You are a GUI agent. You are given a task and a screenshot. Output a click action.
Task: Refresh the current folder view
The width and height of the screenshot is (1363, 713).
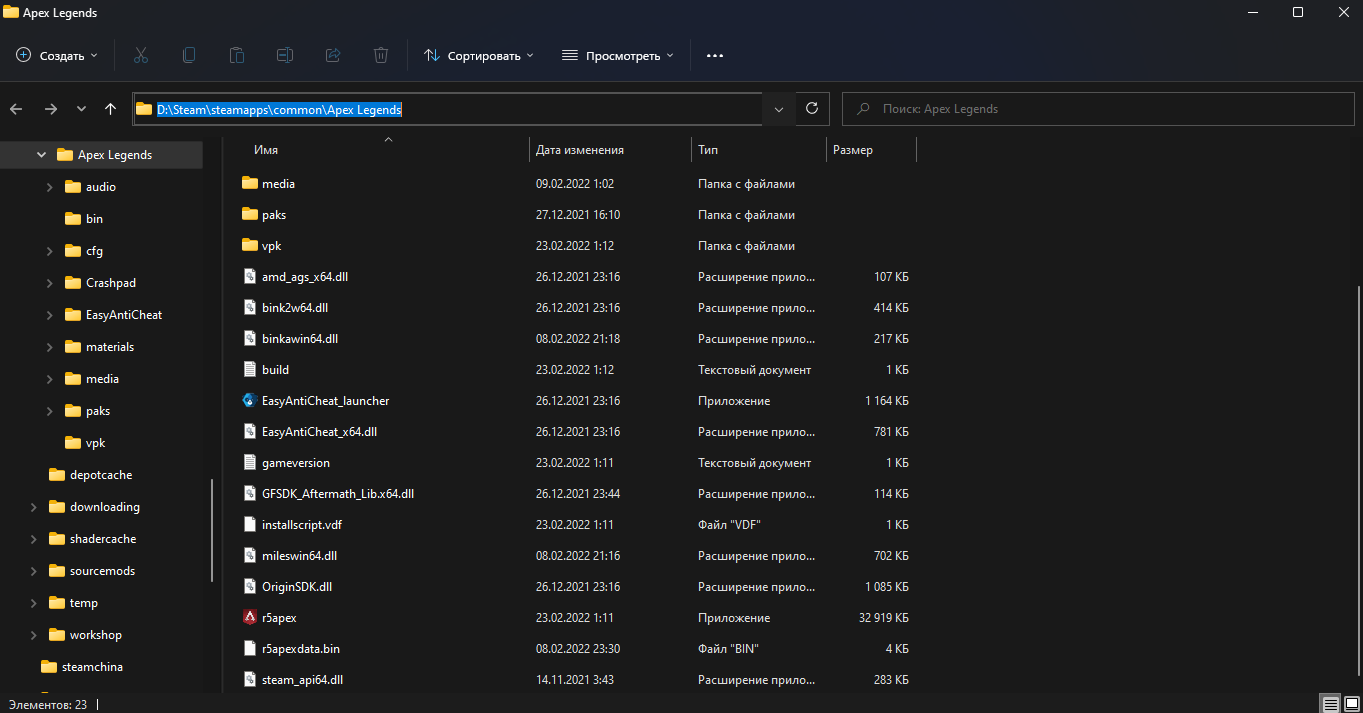click(812, 109)
